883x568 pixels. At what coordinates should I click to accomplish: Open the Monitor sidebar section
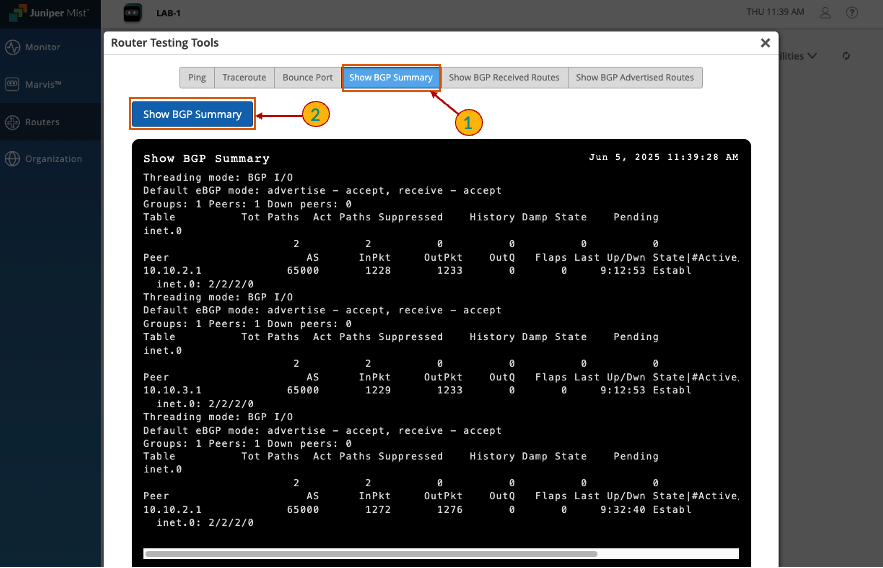[x=42, y=47]
